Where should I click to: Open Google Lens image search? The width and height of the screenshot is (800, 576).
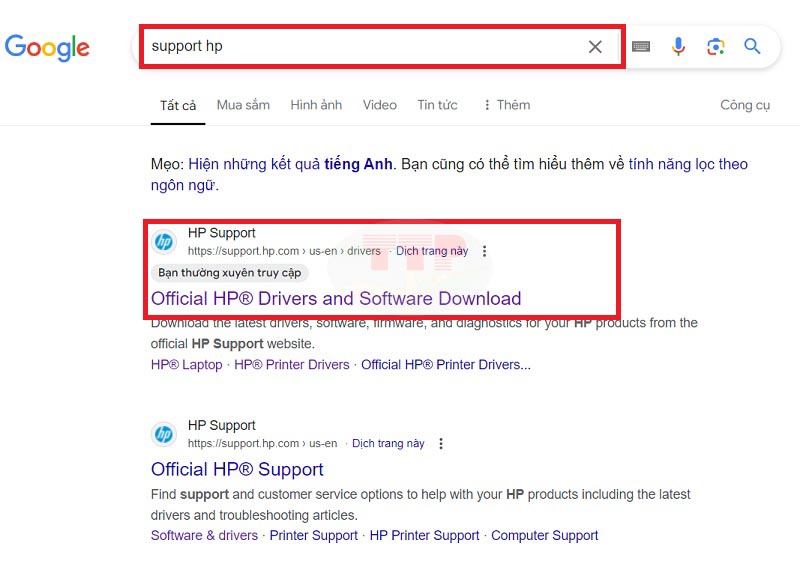(x=715, y=46)
